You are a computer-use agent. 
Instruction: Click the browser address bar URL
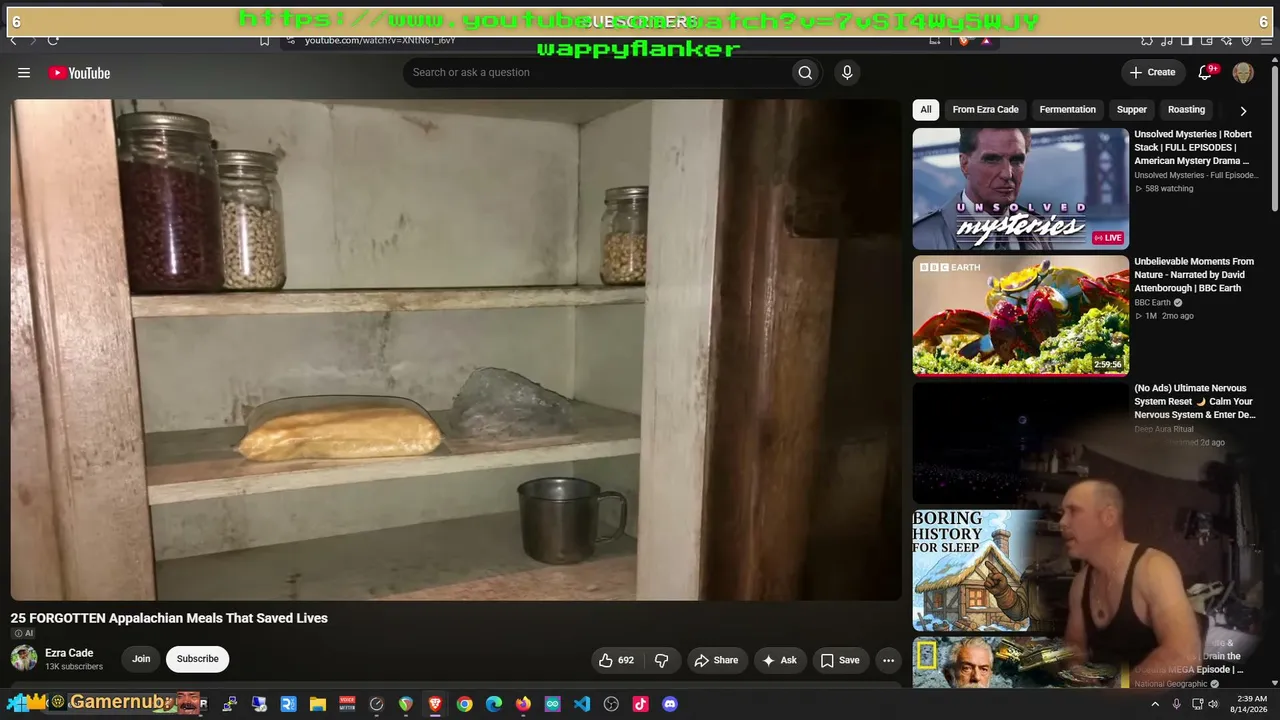pyautogui.click(x=380, y=40)
